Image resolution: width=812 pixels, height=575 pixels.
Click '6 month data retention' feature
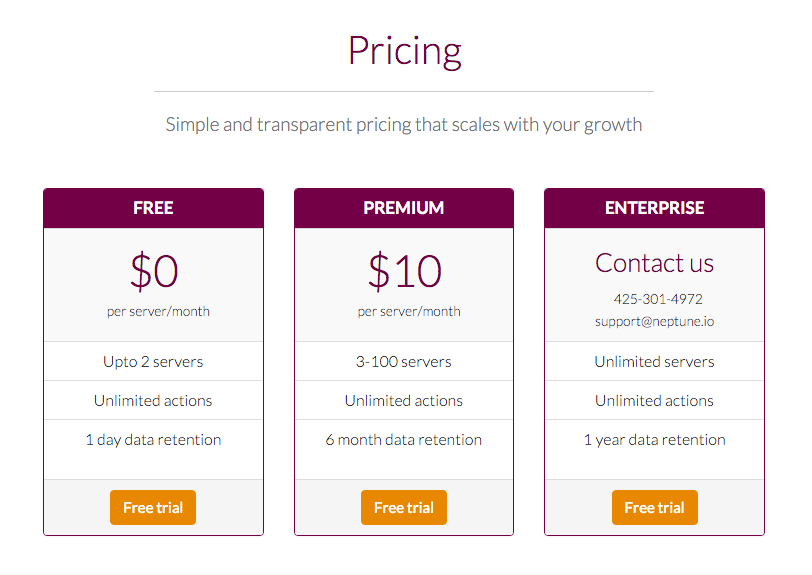click(x=404, y=439)
